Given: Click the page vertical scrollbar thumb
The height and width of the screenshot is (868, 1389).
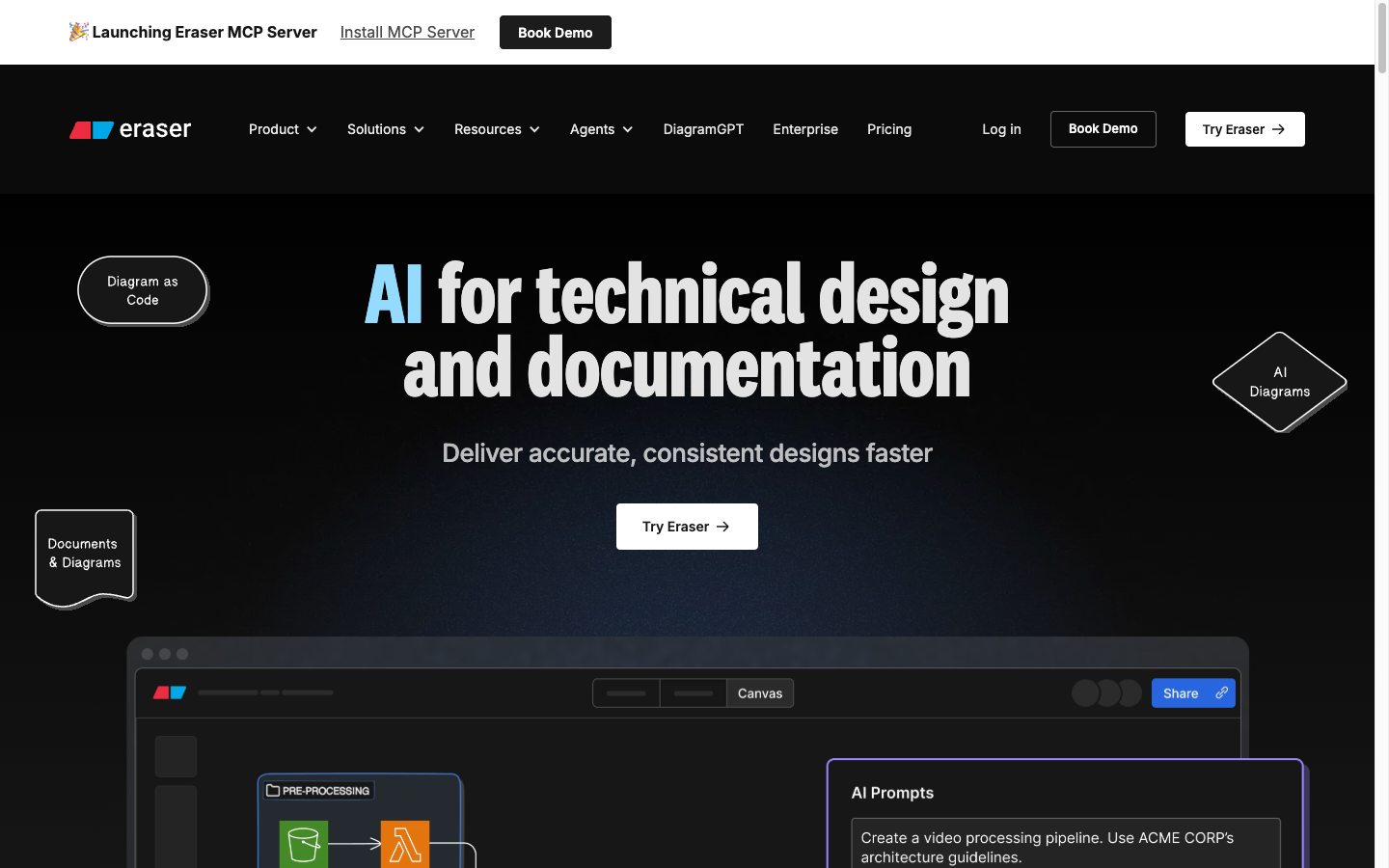Looking at the screenshot, I should (1381, 39).
